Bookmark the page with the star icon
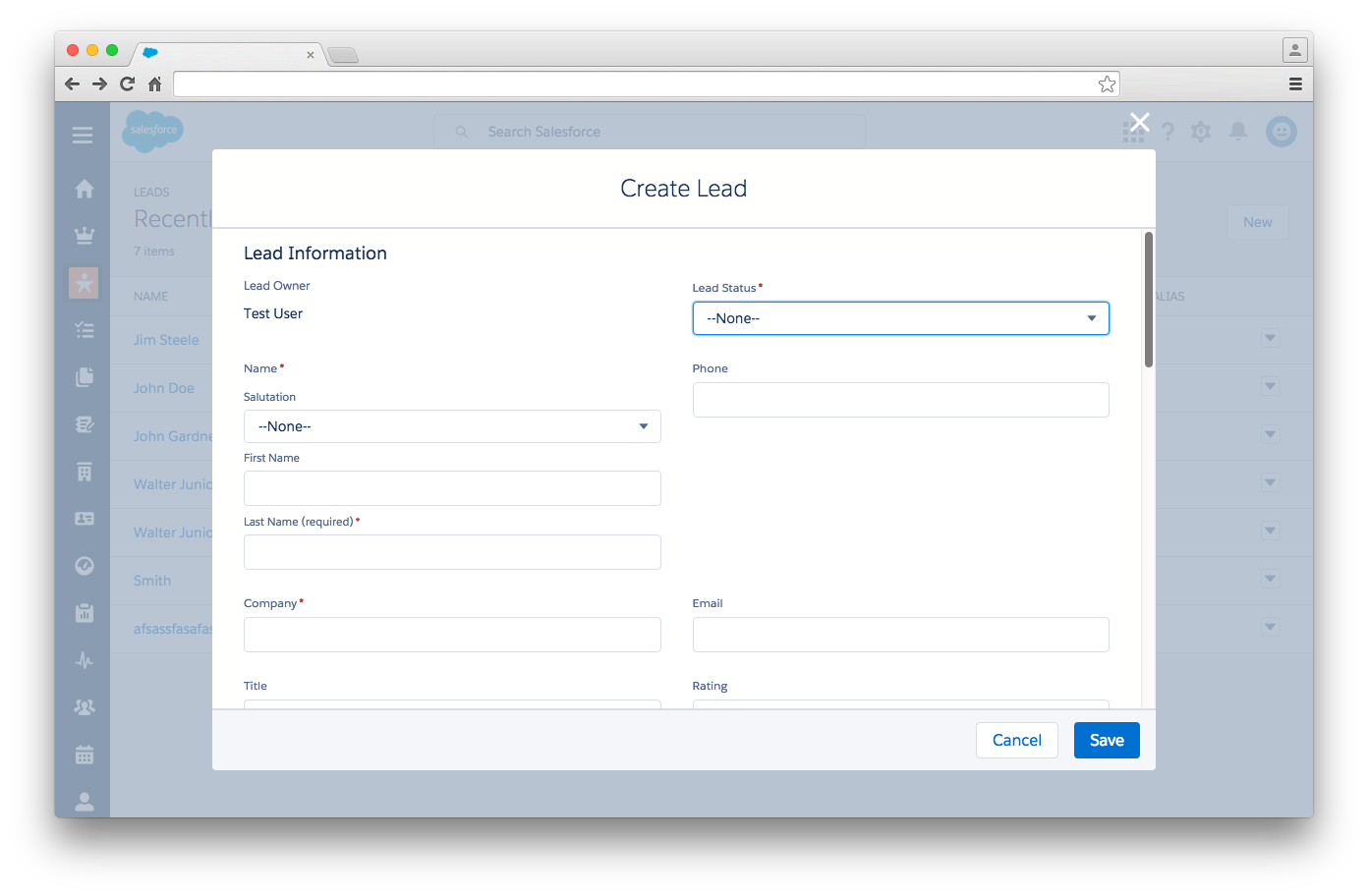This screenshot has height=896, width=1368. pyautogui.click(x=1107, y=84)
